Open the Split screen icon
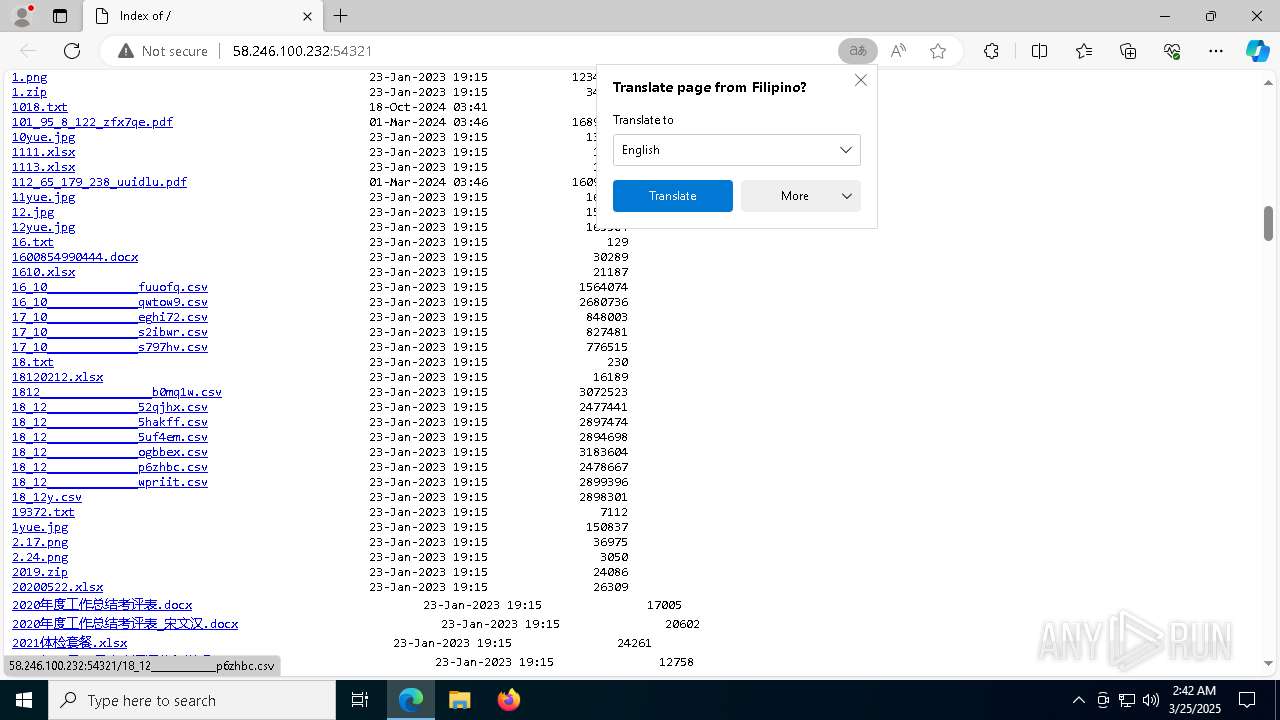The height and width of the screenshot is (720, 1280). 1039,51
